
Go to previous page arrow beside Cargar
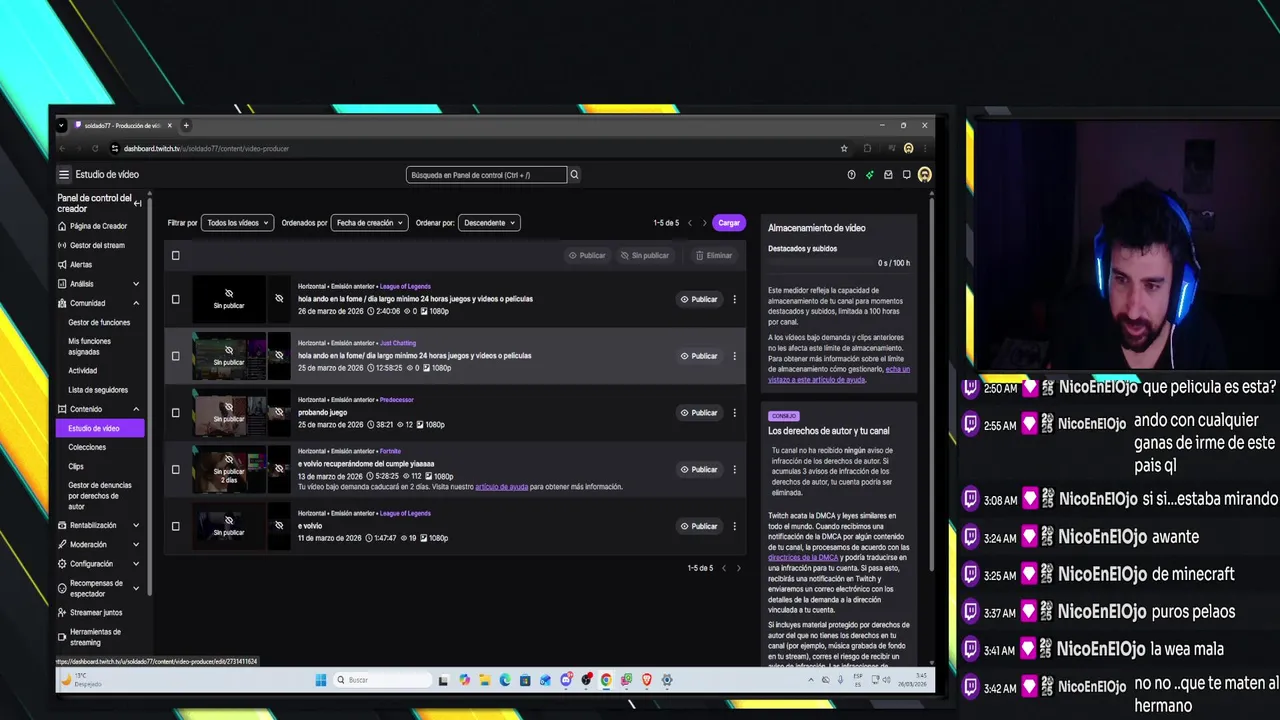pos(690,223)
